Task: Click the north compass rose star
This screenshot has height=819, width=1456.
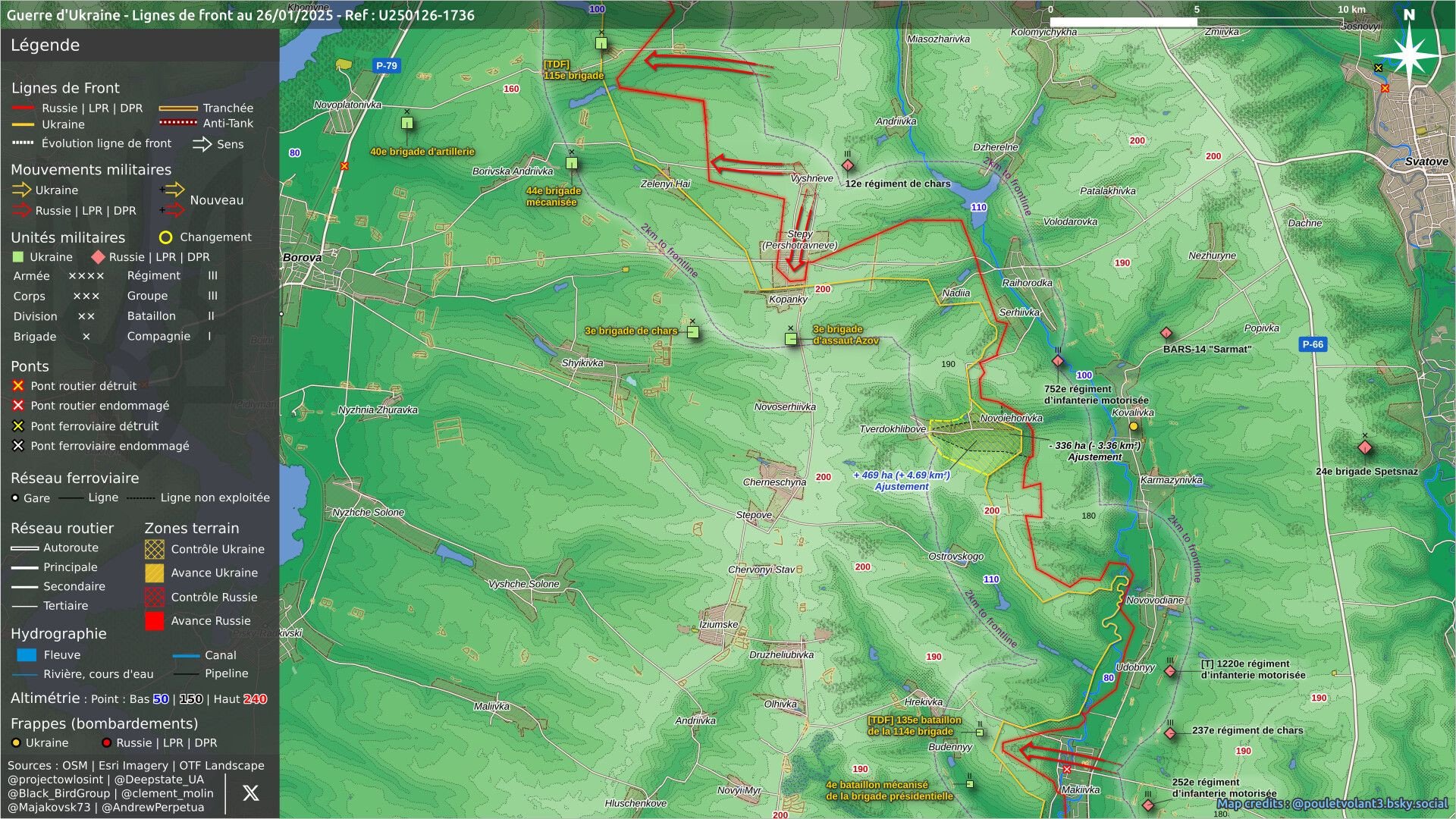Action: 1409,55
